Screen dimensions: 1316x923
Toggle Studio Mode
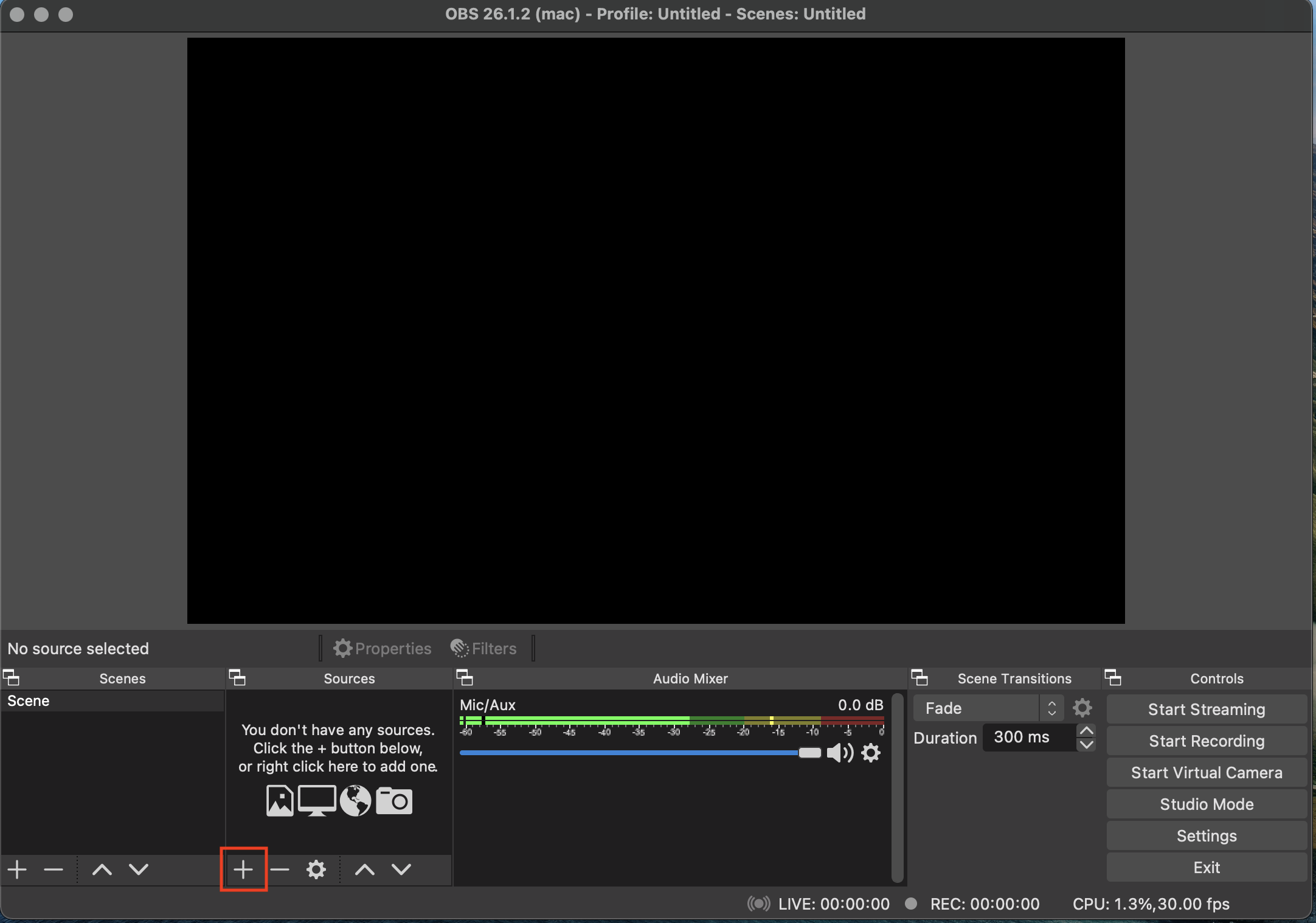(x=1207, y=804)
